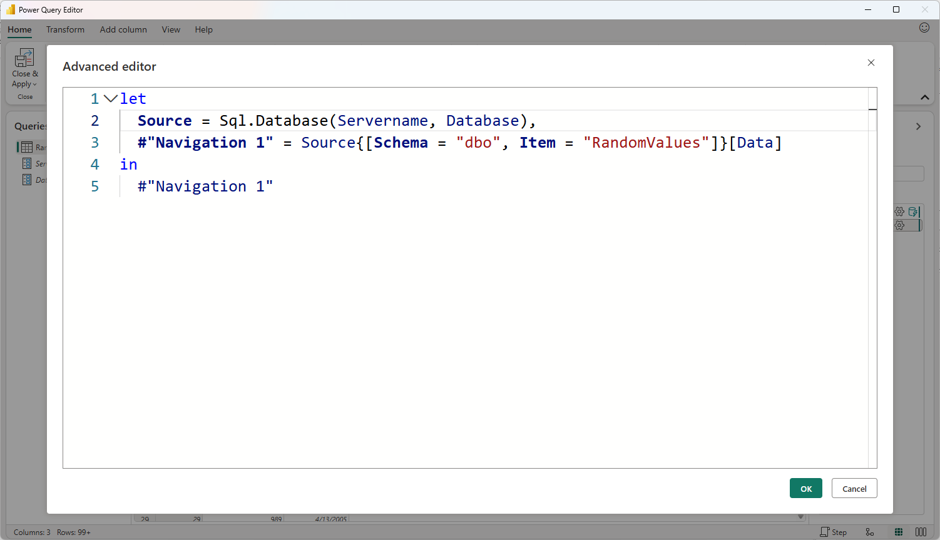Viewport: 940px width, 540px height.
Task: Switch to column schema view icon
Action: click(921, 532)
